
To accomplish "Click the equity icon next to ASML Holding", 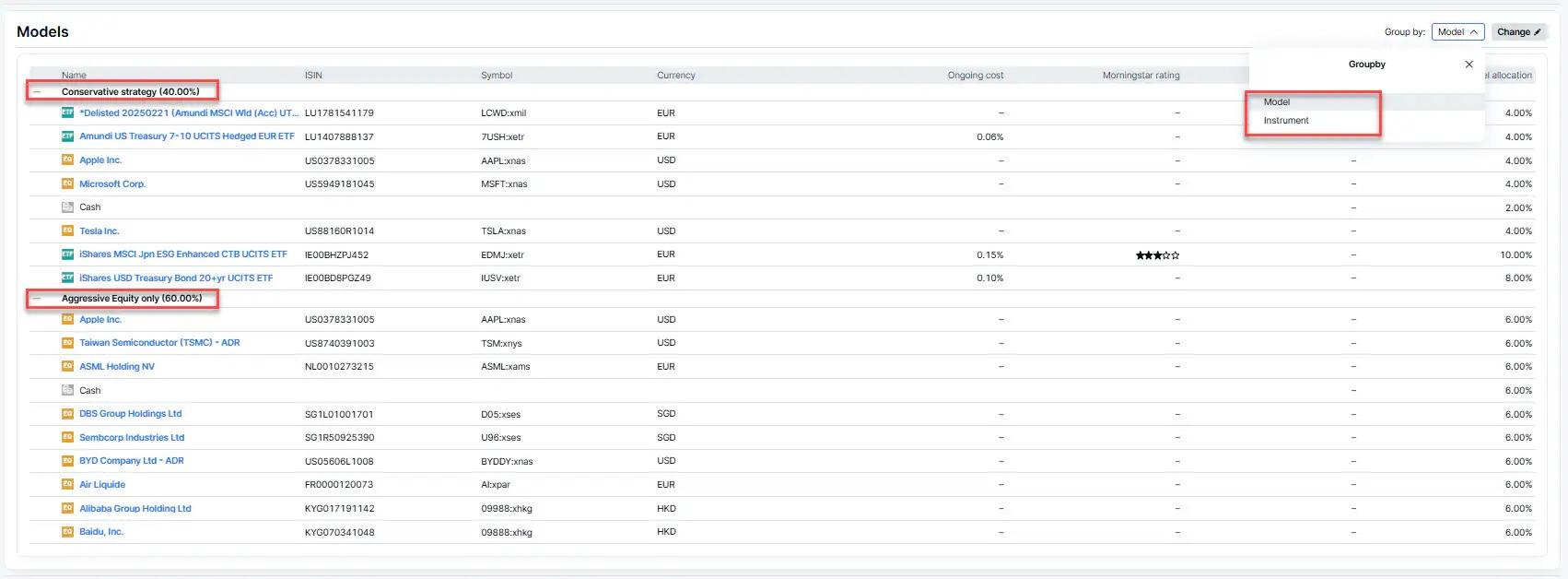I will [67, 366].
